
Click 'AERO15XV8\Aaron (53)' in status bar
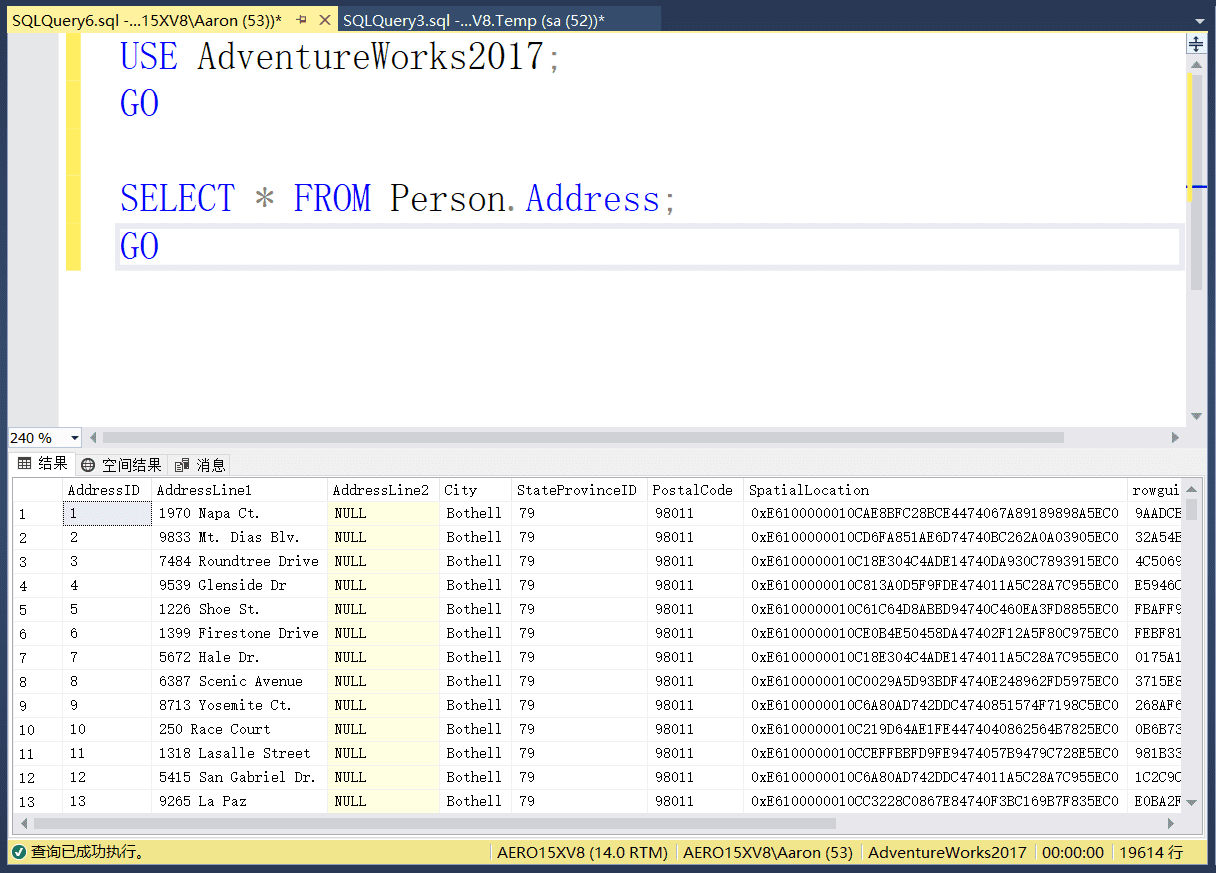(767, 852)
